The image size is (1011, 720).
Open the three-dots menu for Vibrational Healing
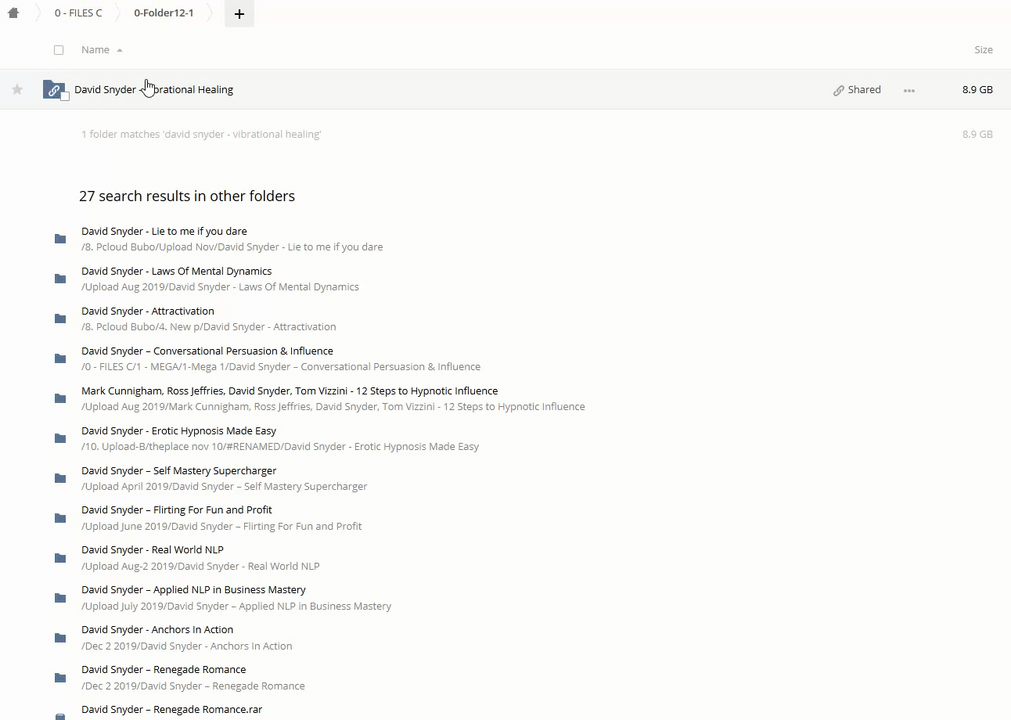click(909, 90)
